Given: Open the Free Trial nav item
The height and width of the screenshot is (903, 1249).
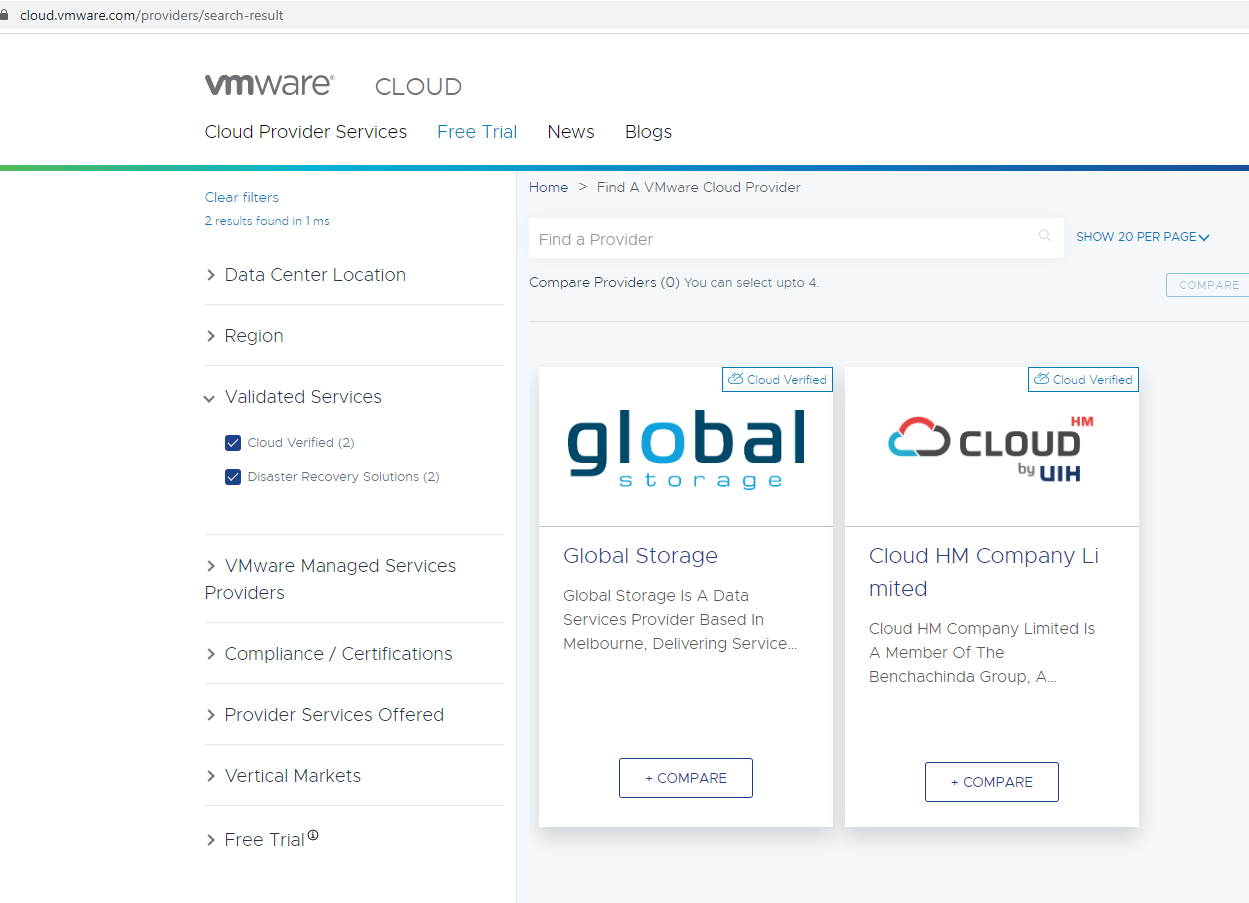Looking at the screenshot, I should (x=477, y=132).
